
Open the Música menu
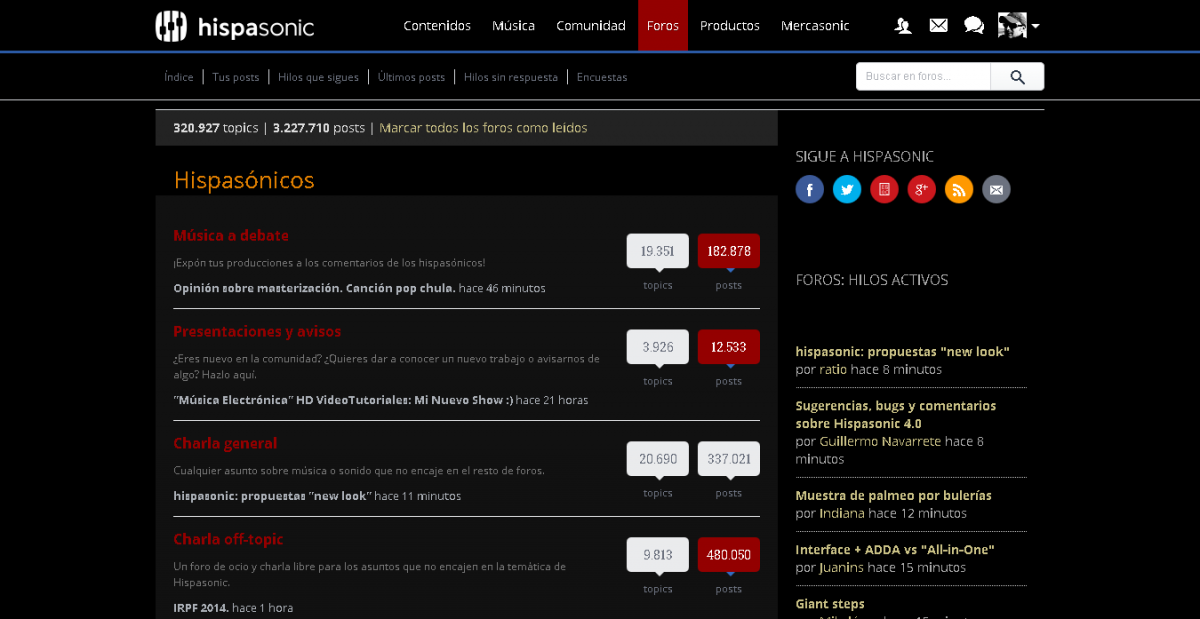(x=513, y=26)
